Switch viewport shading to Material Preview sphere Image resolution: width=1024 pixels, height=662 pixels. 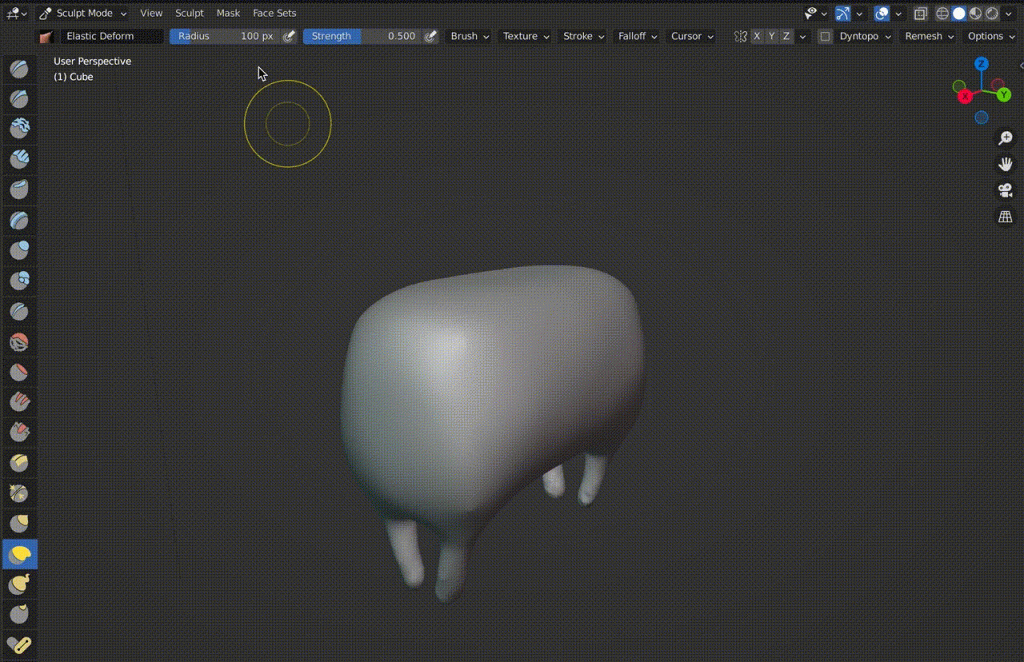(975, 13)
